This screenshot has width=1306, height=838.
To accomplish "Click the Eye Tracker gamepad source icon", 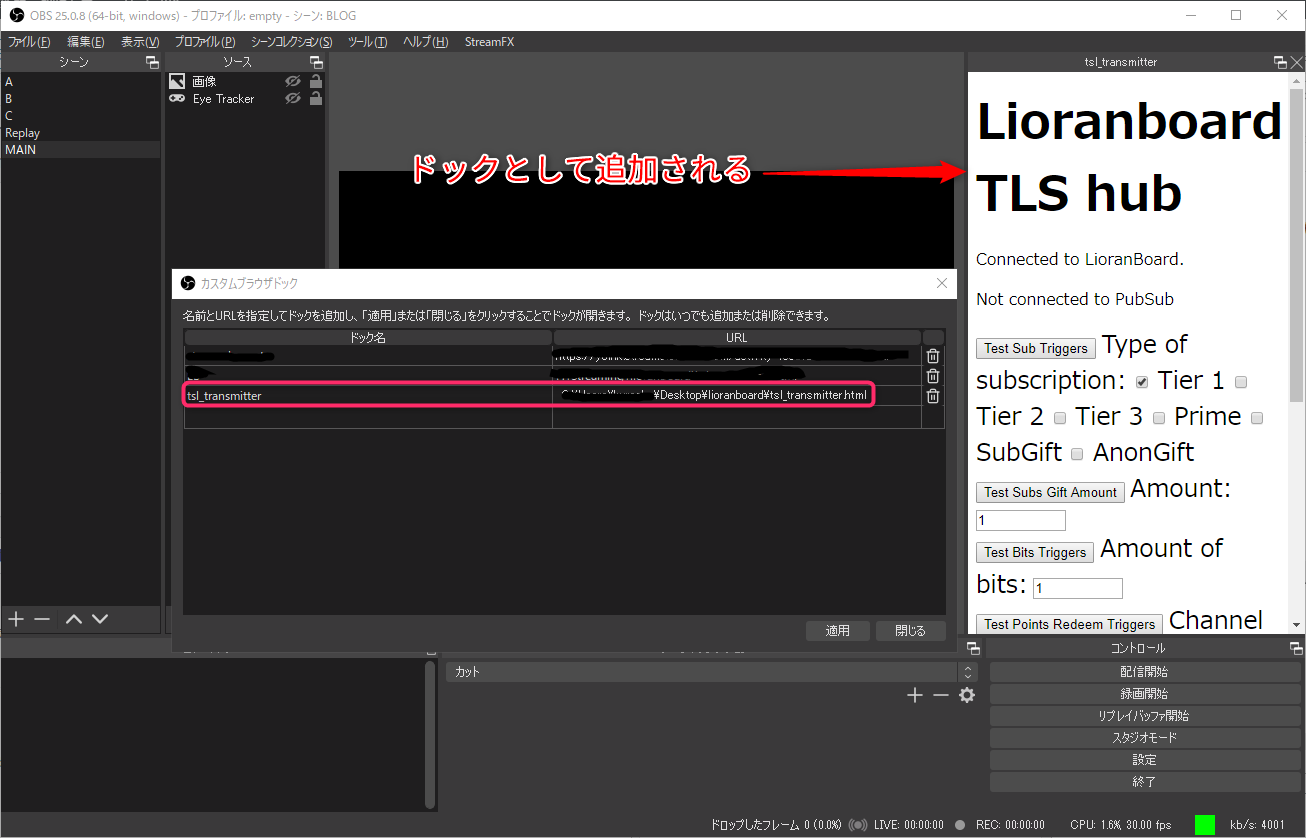I will click(x=177, y=99).
